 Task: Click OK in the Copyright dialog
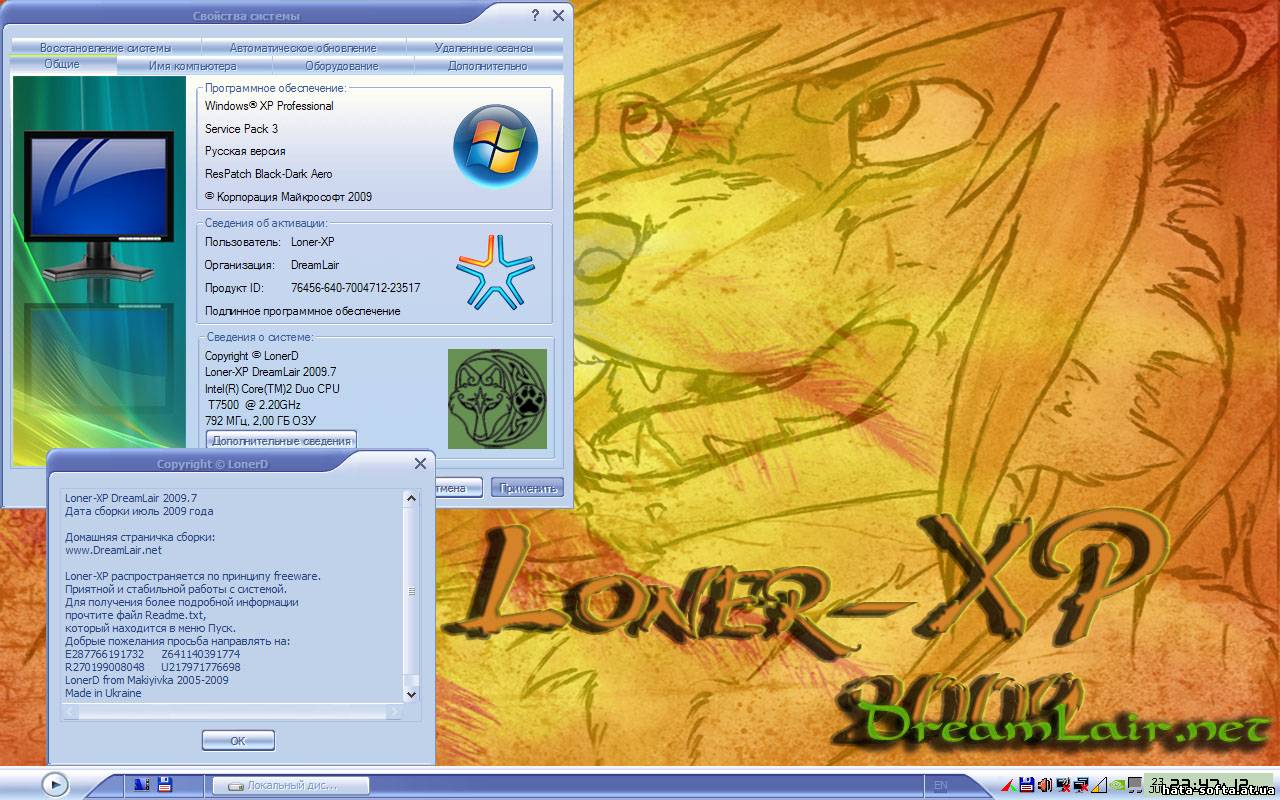click(238, 741)
